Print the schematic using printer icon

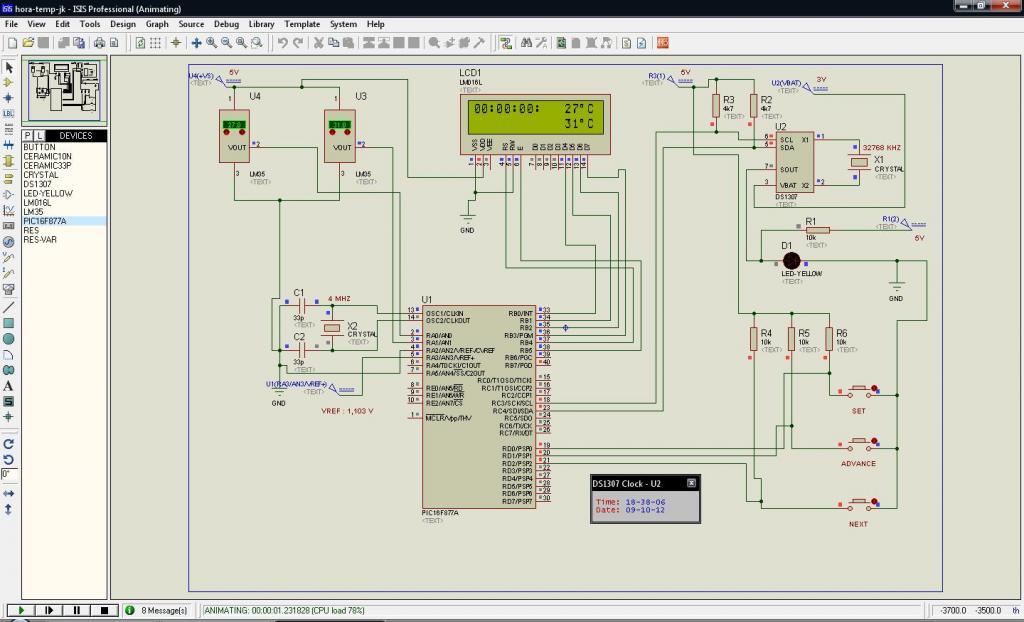click(99, 43)
